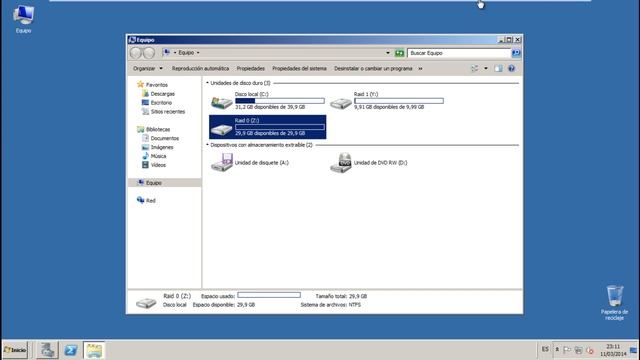Open the Inicio start button
640x360 pixels.
15,350
